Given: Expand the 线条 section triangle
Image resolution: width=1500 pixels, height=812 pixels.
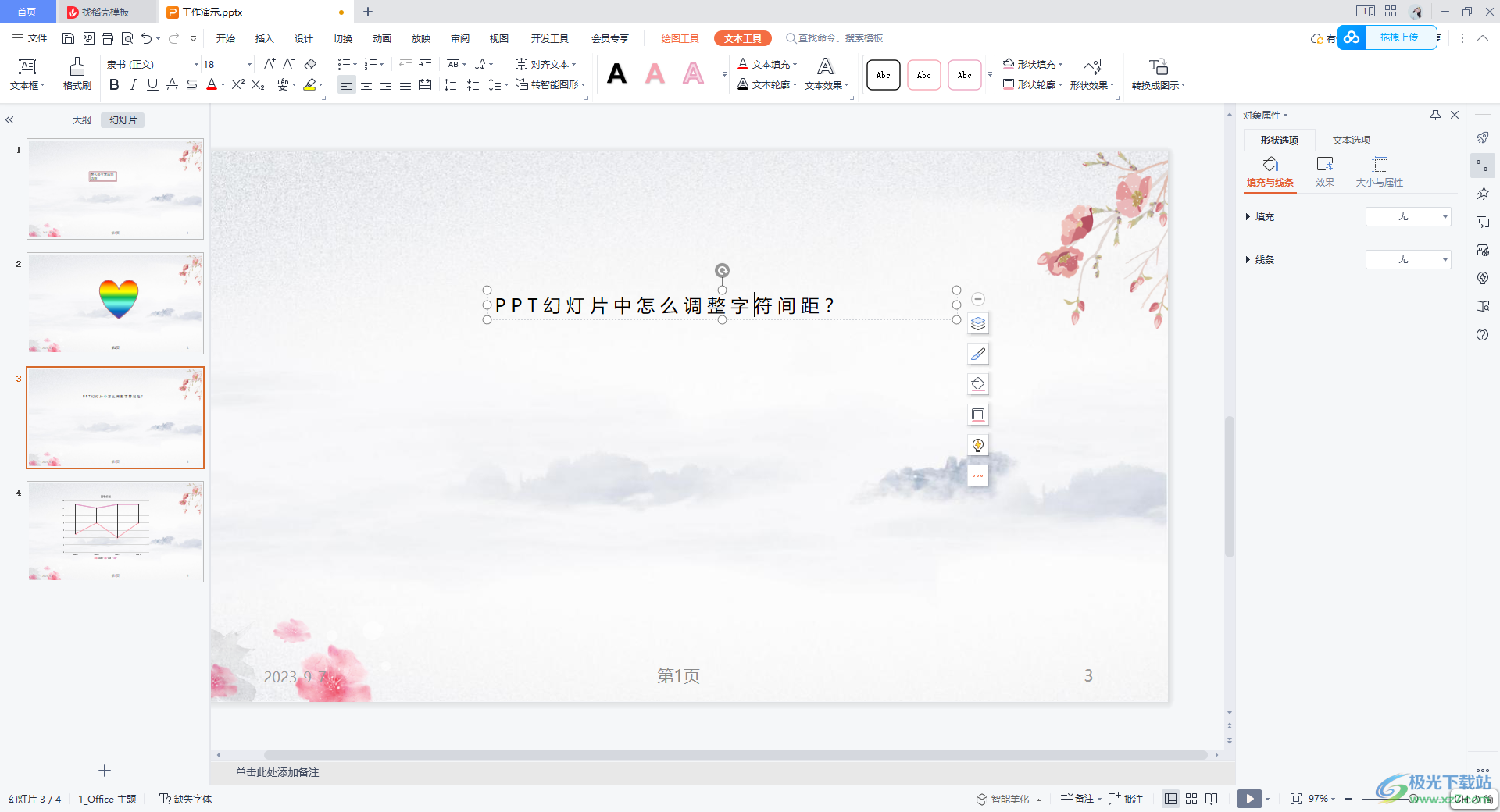Looking at the screenshot, I should tap(1248, 259).
